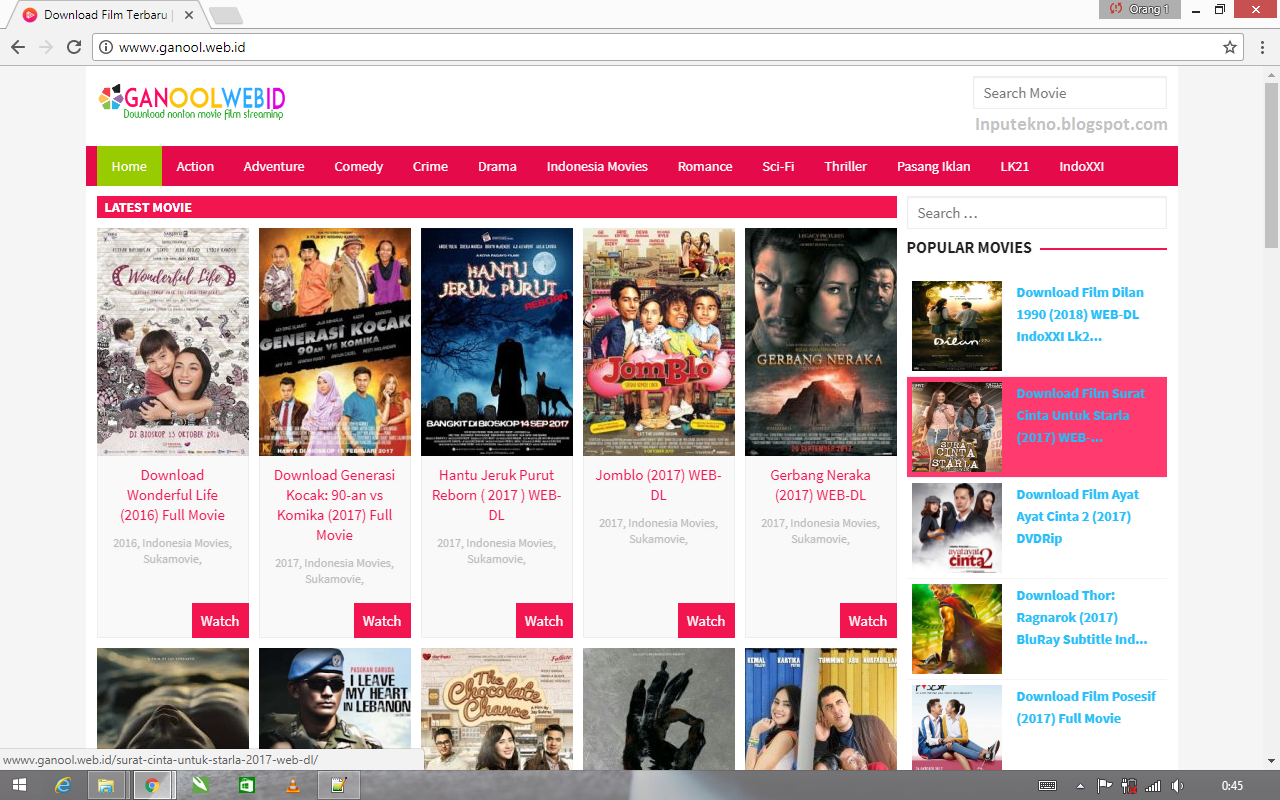Viewport: 1280px width, 800px height.
Task: Open the Chrome menu (three dots)
Action: (x=1263, y=46)
